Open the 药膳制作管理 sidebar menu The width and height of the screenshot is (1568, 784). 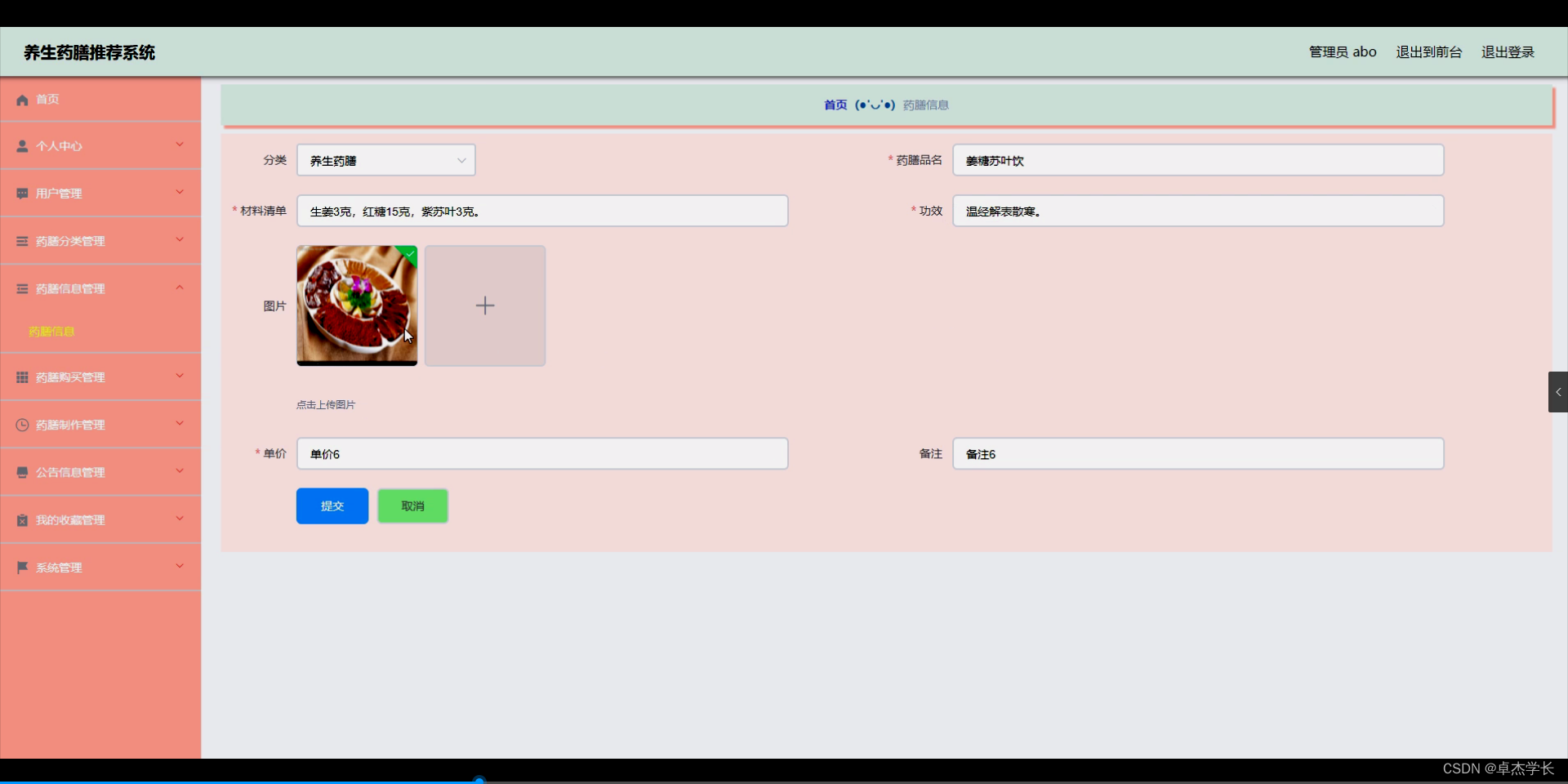pos(100,425)
